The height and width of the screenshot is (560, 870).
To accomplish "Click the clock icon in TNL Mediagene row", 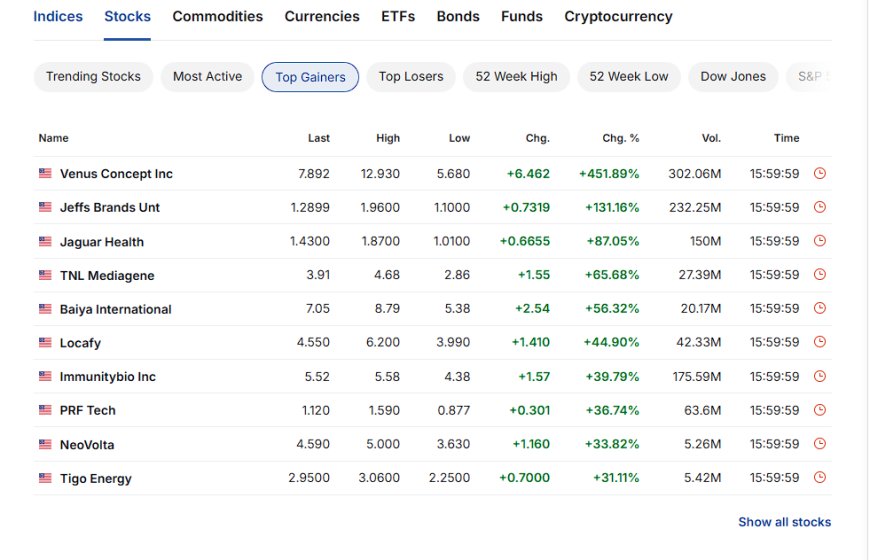I will click(820, 275).
